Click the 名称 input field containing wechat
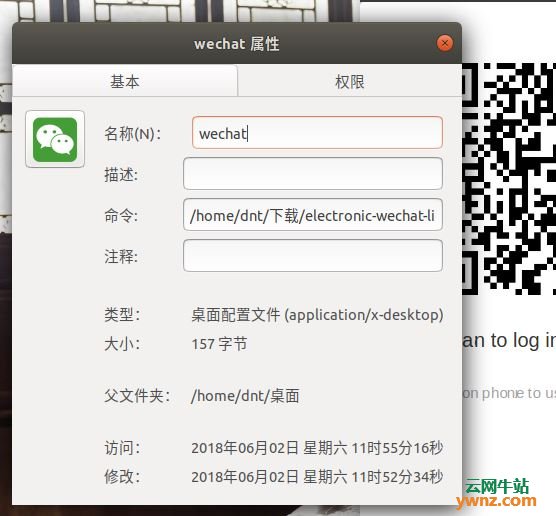The height and width of the screenshot is (516, 556). pos(317,133)
